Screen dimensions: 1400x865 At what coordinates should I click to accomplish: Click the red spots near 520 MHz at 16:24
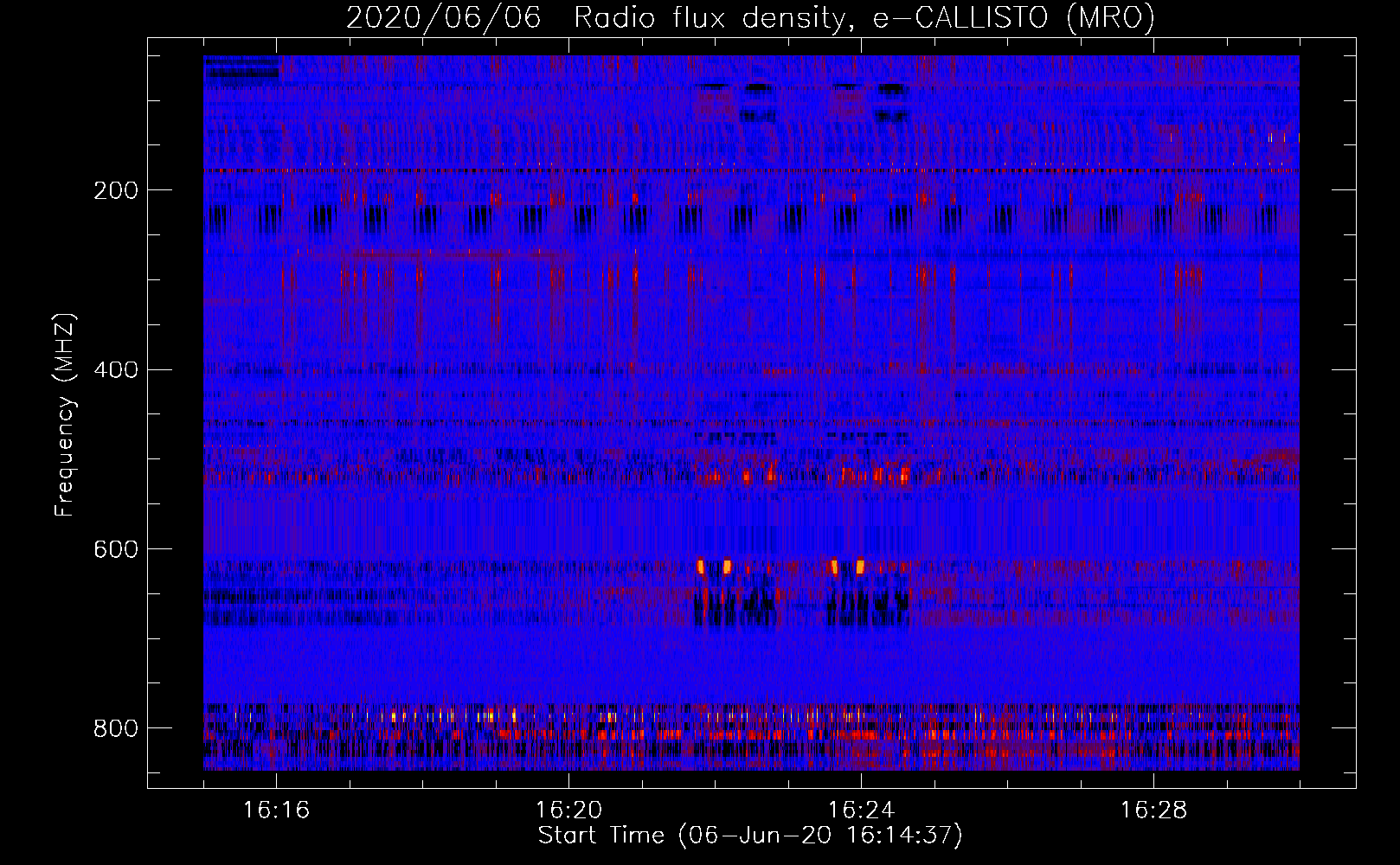(876, 475)
